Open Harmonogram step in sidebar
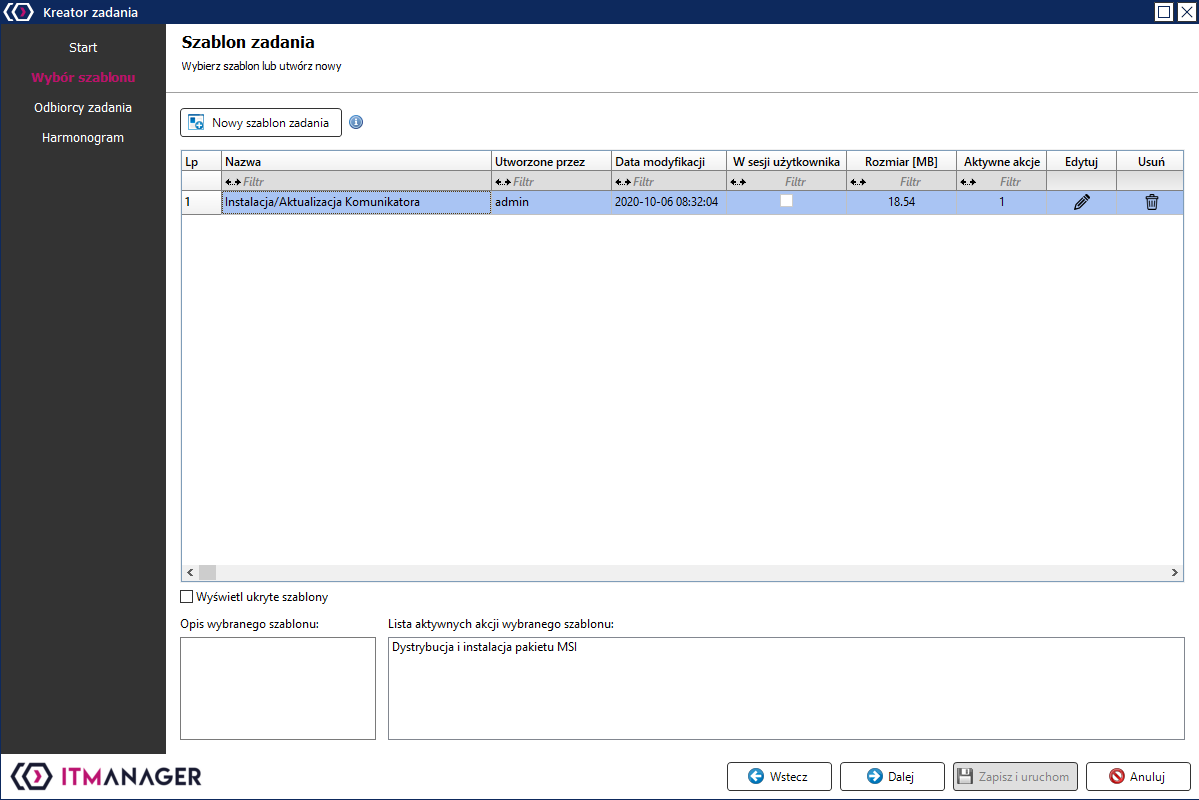Image resolution: width=1199 pixels, height=800 pixels. [x=83, y=138]
